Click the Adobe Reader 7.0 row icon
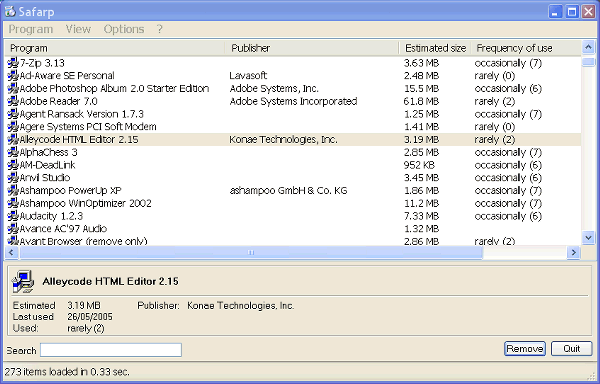This screenshot has width=600, height=384. [13, 101]
